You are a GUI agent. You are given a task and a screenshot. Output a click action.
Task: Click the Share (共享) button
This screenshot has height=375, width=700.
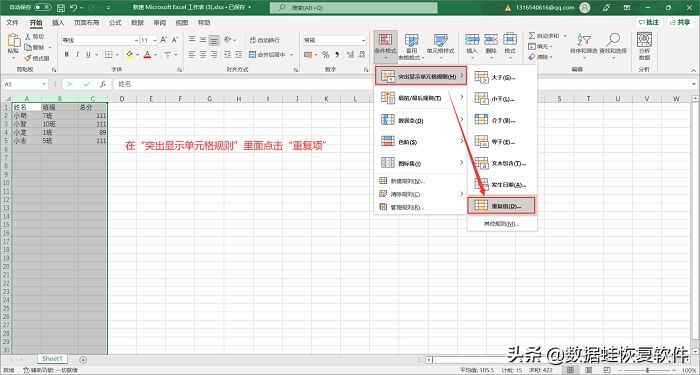click(x=680, y=22)
